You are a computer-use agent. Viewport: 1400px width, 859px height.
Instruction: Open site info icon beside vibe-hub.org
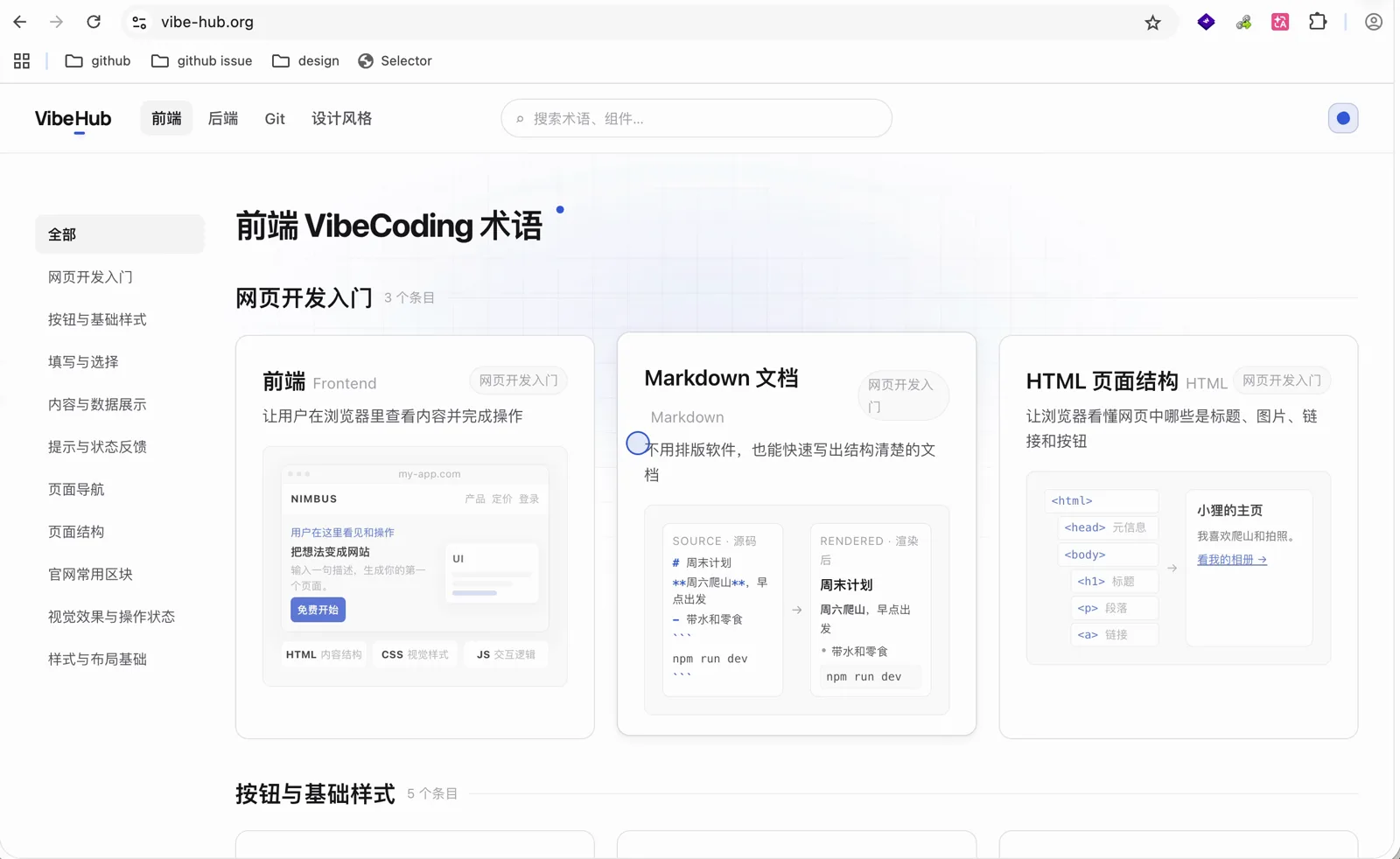[139, 23]
